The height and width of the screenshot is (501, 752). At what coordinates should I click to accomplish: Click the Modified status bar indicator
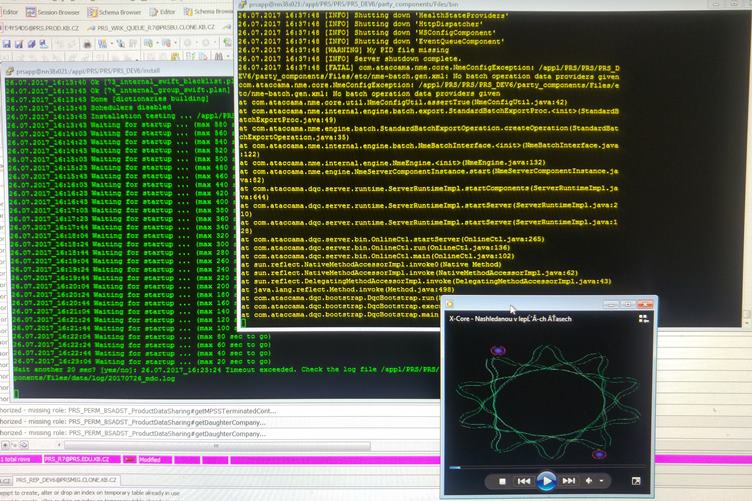152,458
